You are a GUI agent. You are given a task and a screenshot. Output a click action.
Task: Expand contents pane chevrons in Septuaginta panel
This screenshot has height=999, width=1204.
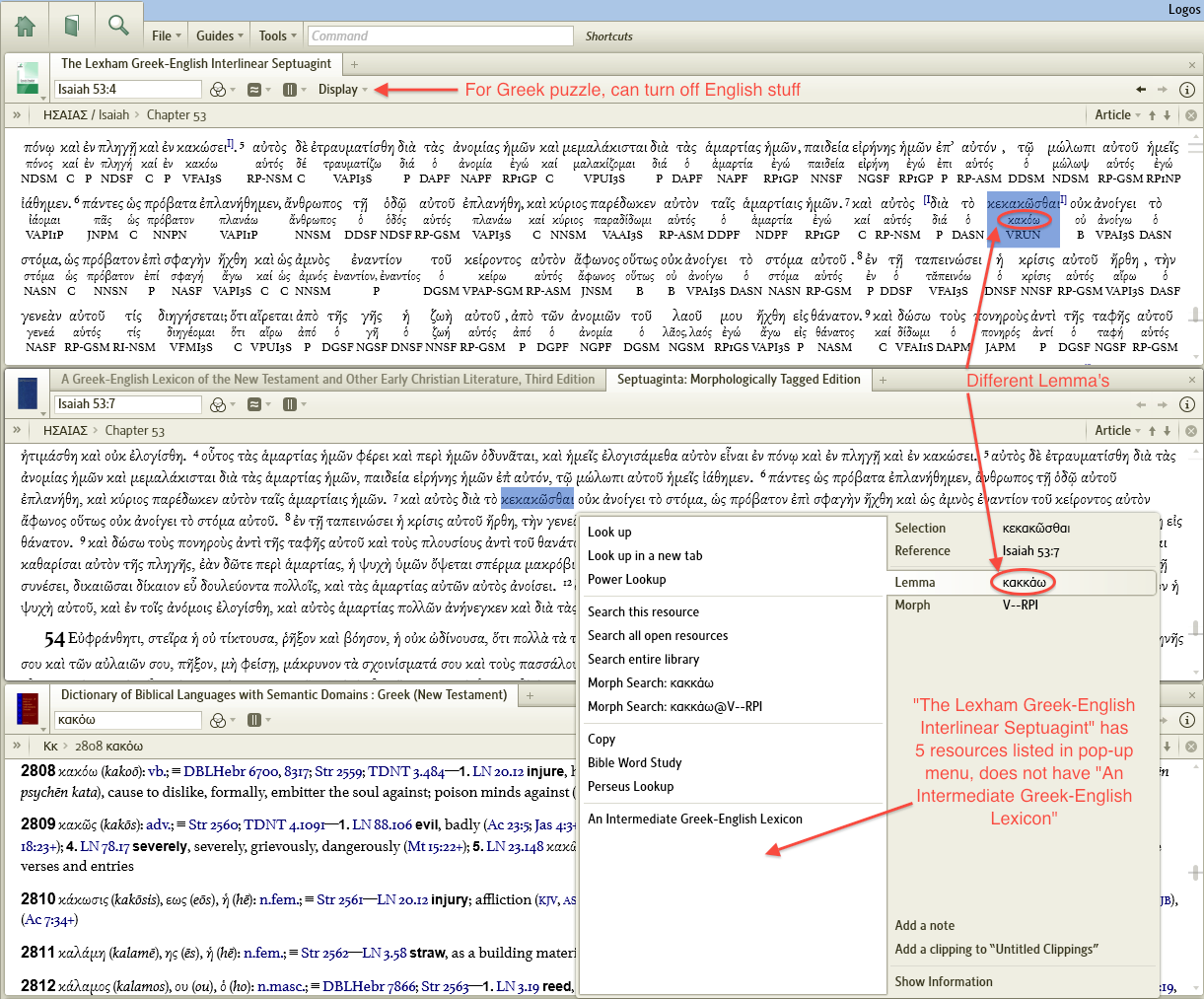tap(17, 431)
